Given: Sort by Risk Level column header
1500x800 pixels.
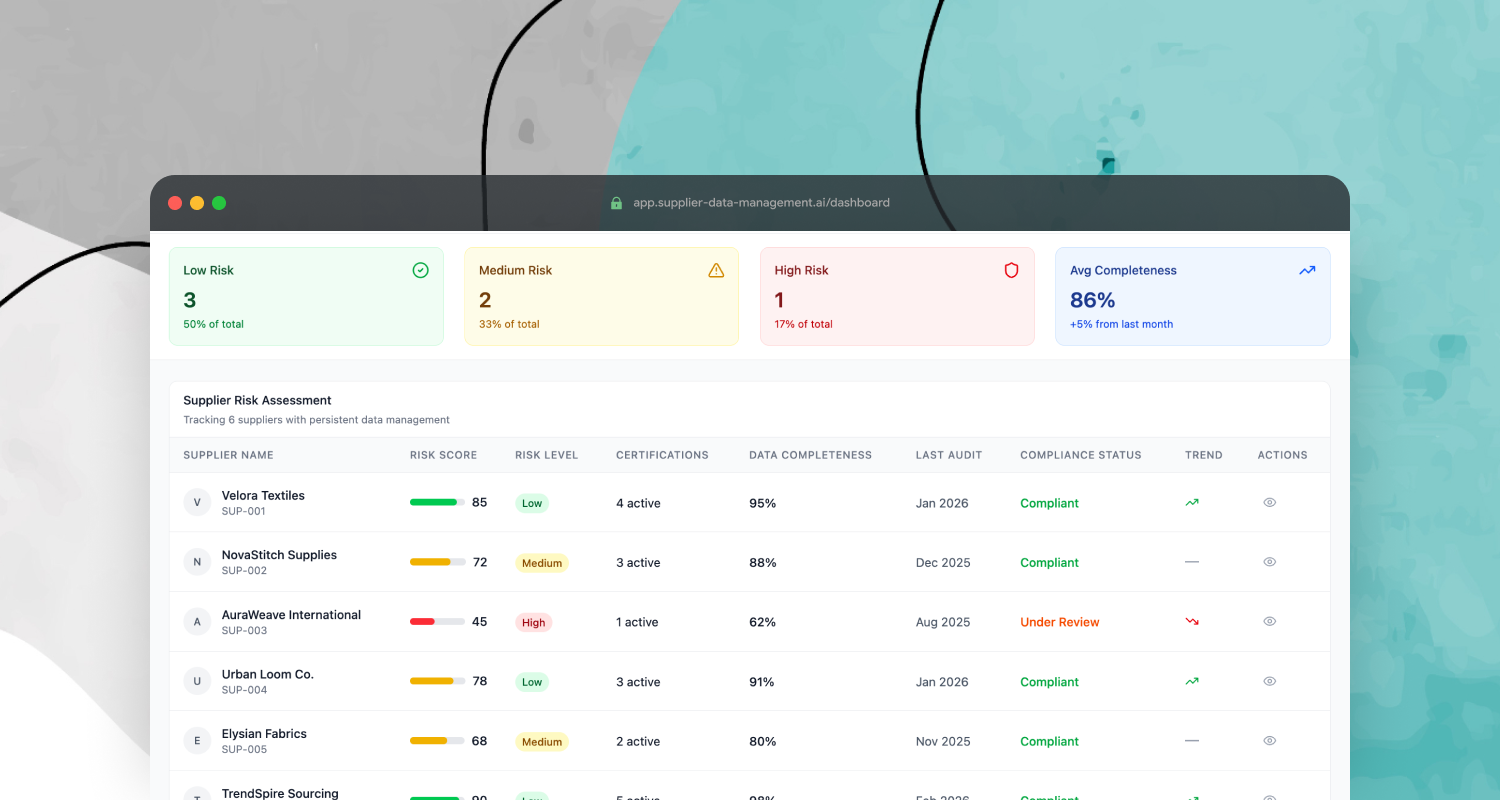Looking at the screenshot, I should (547, 455).
